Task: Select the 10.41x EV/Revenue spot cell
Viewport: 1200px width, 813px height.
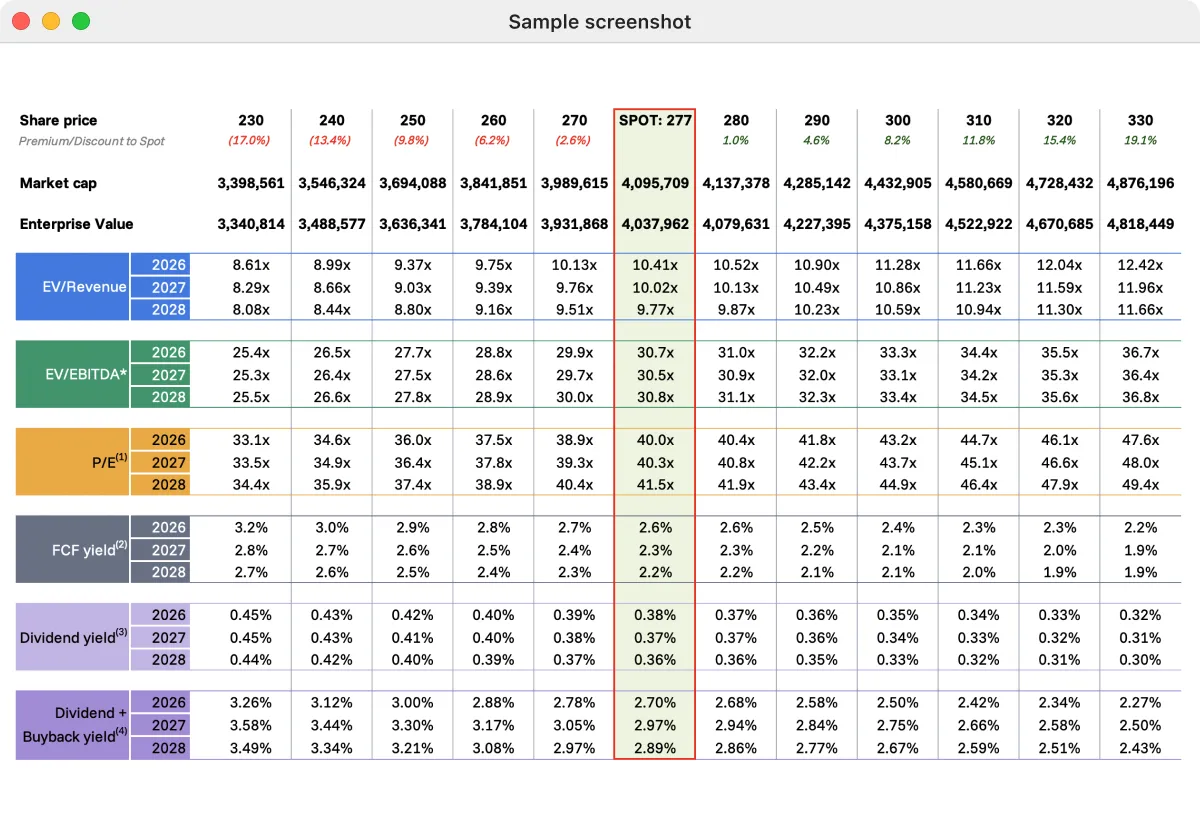Action: coord(654,265)
